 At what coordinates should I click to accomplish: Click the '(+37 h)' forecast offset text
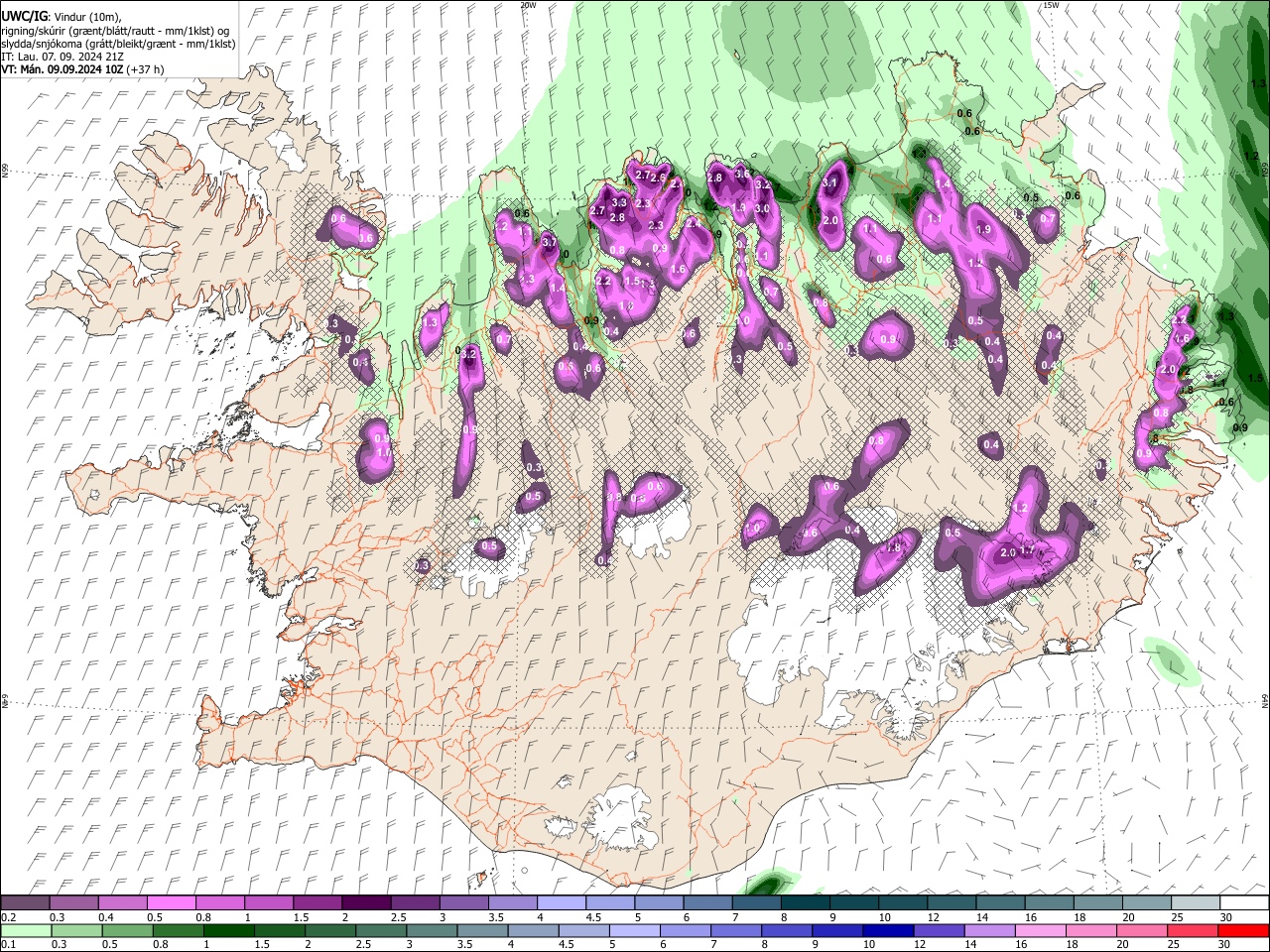[x=146, y=69]
